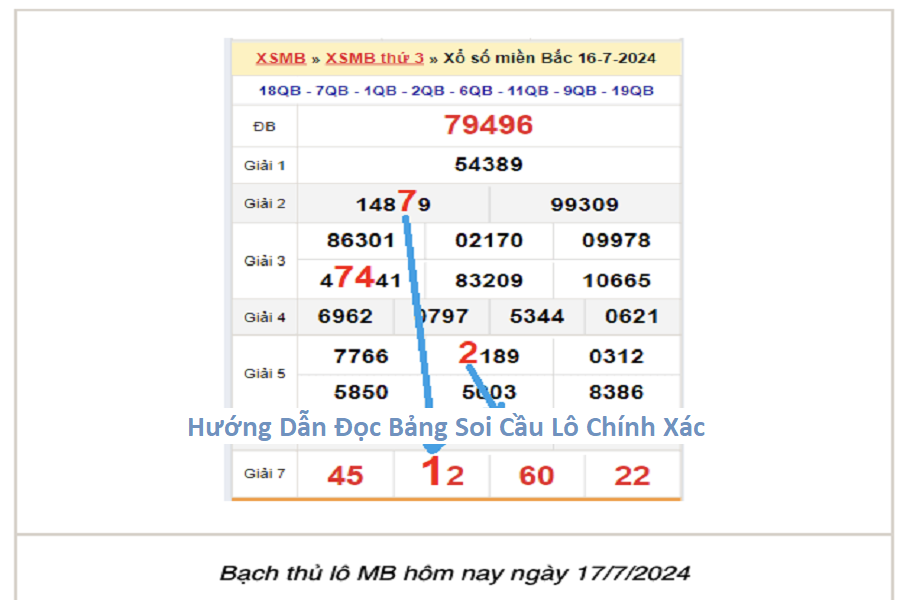Click the Giải 3 number 86301
This screenshot has height=600, width=900.
point(361,240)
